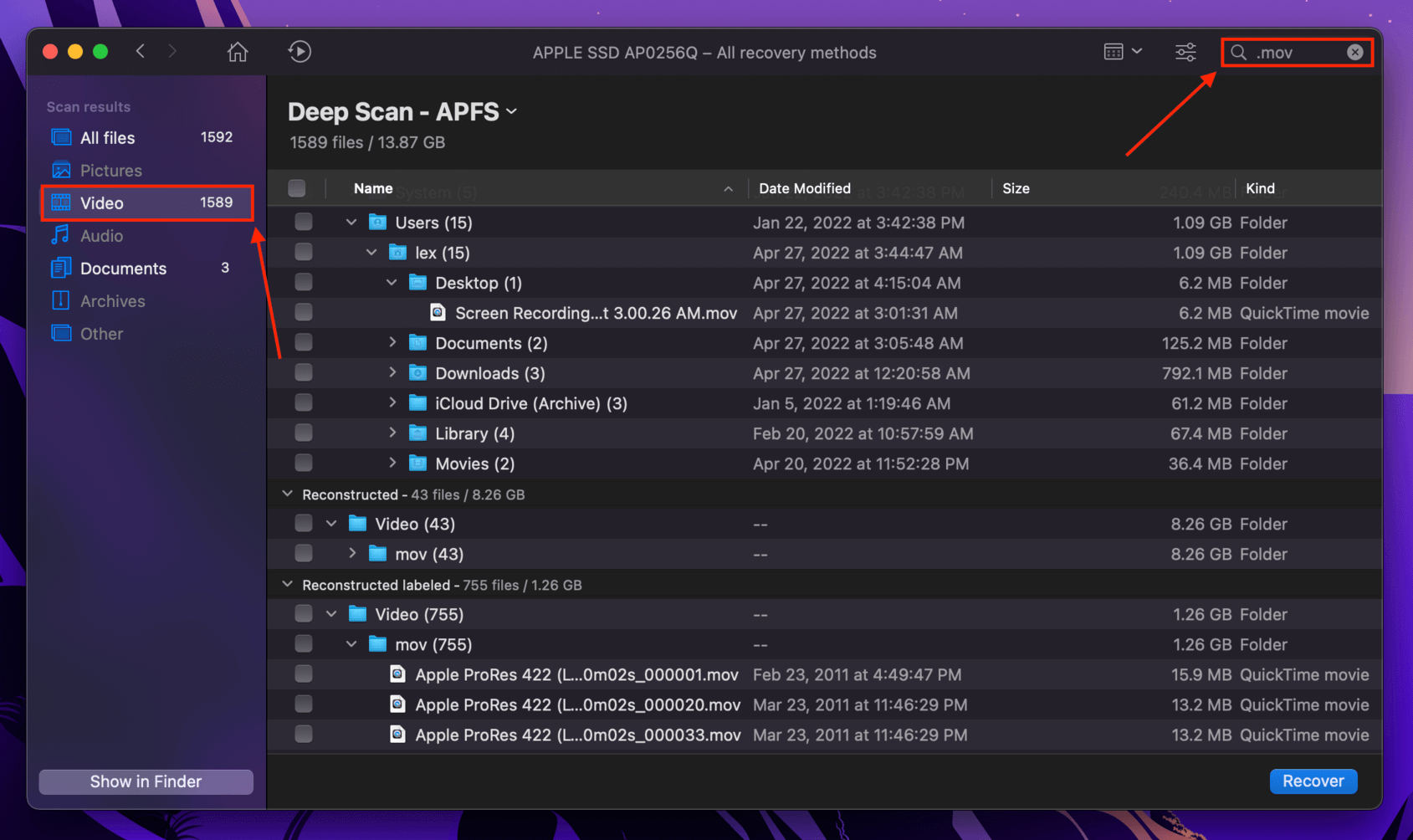Expand the Downloads (3) folder
Image resolution: width=1413 pixels, height=840 pixels.
(x=392, y=372)
